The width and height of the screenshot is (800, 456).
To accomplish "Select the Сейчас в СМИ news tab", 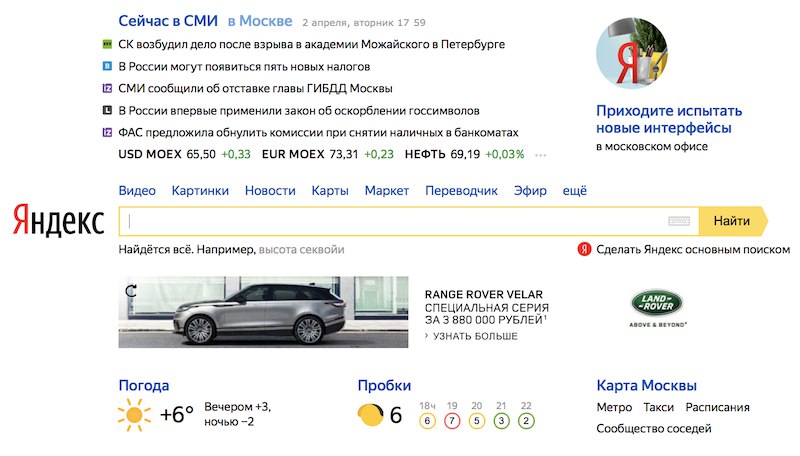I will tap(168, 21).
